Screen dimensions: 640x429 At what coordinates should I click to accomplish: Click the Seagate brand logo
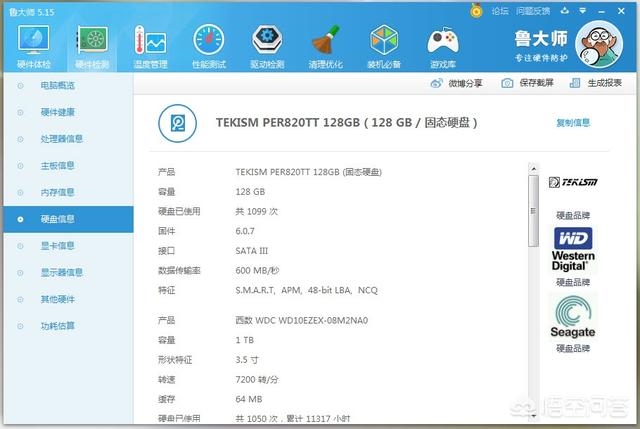(573, 316)
